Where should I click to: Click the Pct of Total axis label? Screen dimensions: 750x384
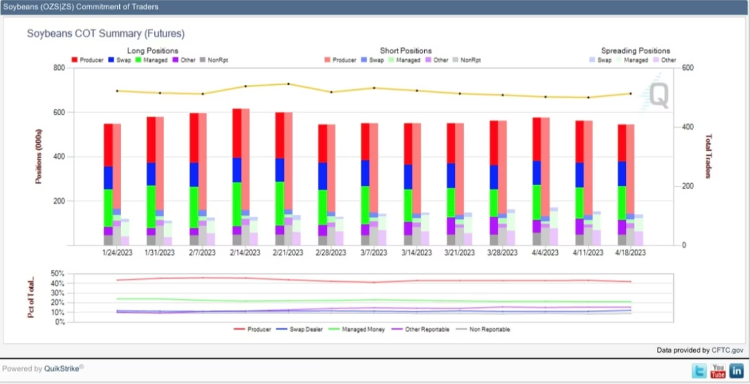pos(32,297)
